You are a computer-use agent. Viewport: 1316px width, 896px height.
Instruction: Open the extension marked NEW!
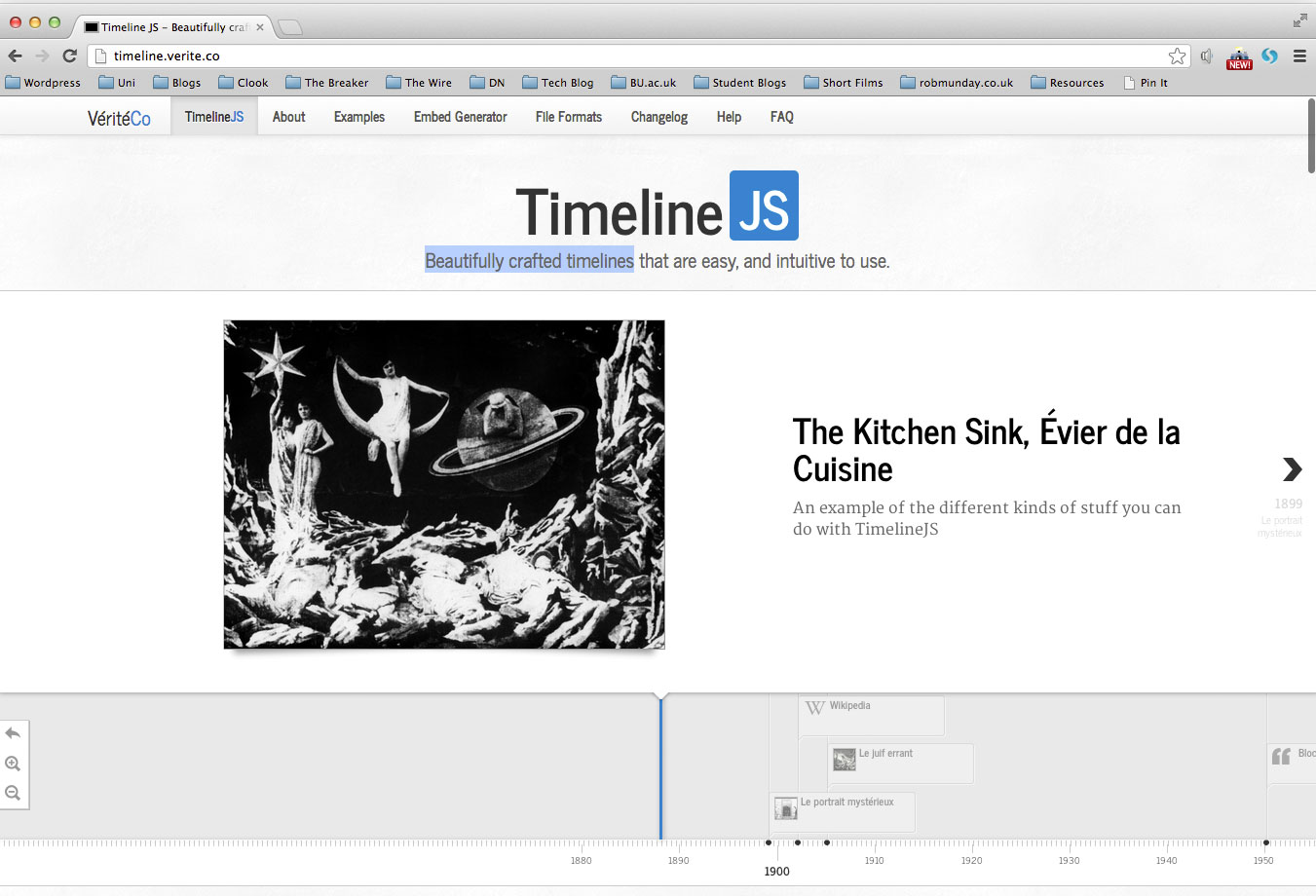pyautogui.click(x=1239, y=58)
